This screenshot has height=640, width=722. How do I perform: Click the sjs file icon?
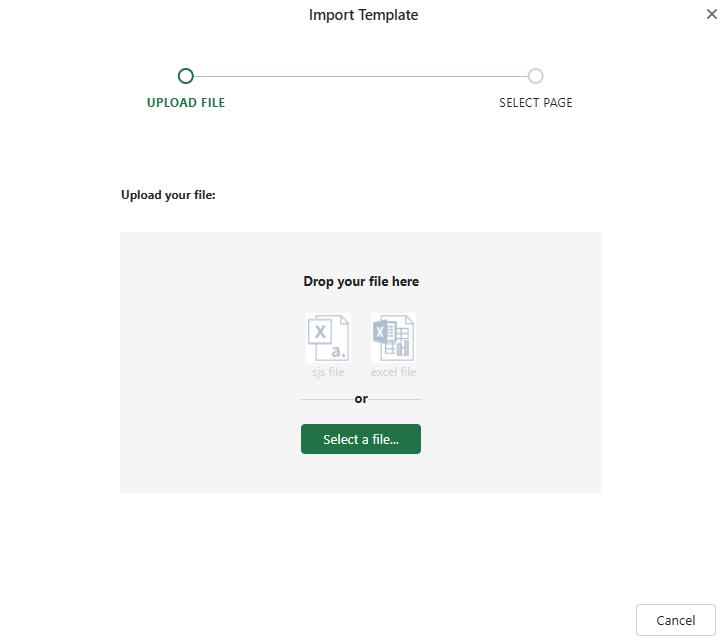tap(328, 337)
